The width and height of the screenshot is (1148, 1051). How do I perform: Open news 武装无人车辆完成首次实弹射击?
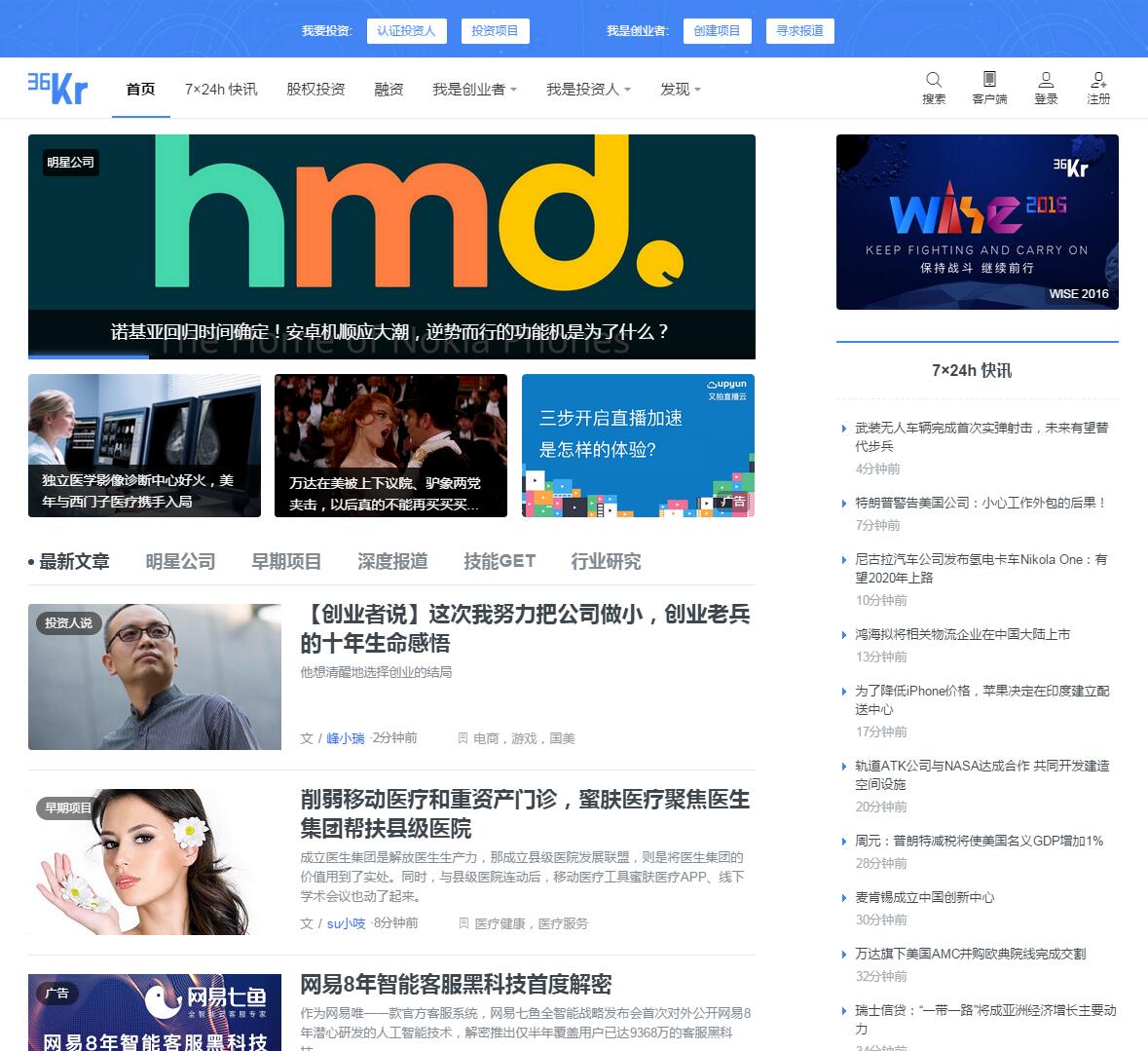(981, 436)
